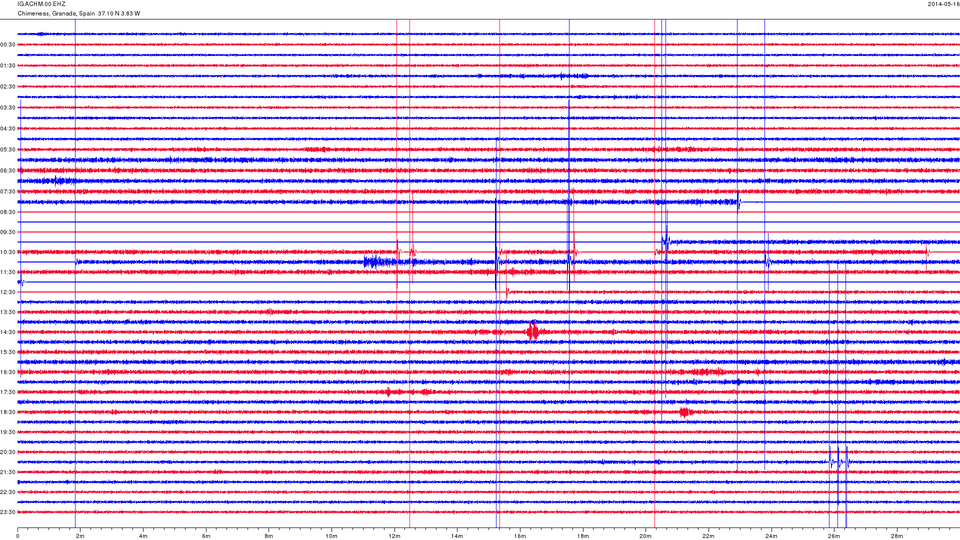Pick the 05:30 trace time label
The height and width of the screenshot is (540, 960).
[x=8, y=149]
